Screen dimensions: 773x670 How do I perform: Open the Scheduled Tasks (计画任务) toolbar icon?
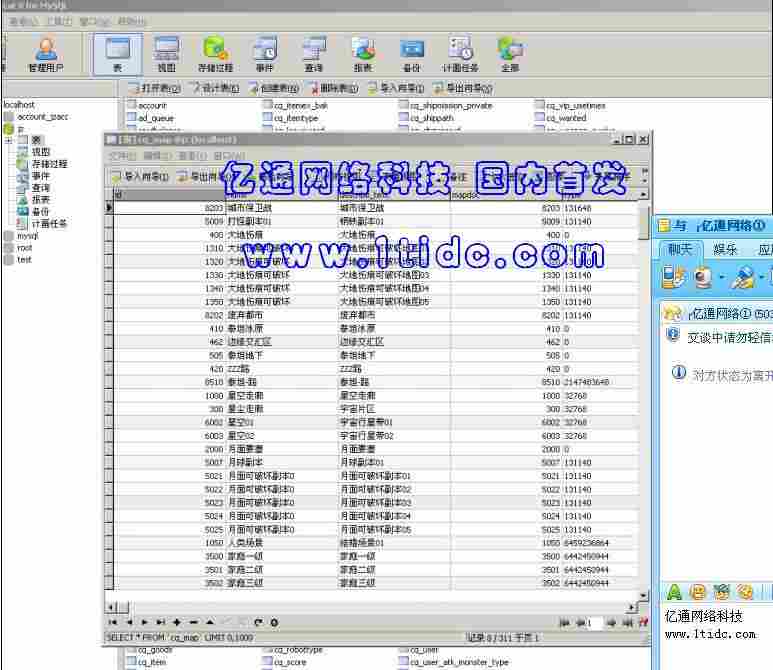(x=461, y=54)
